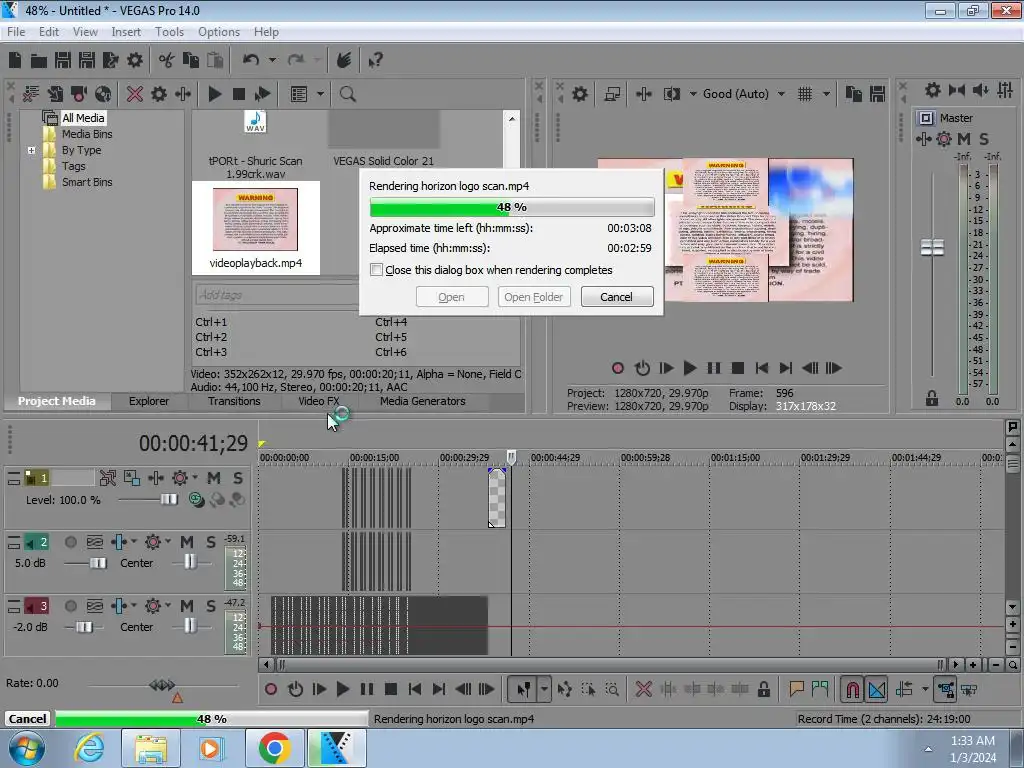The width and height of the screenshot is (1024, 768).
Task: Click track 2 Track FX icon
Action: coord(153,542)
